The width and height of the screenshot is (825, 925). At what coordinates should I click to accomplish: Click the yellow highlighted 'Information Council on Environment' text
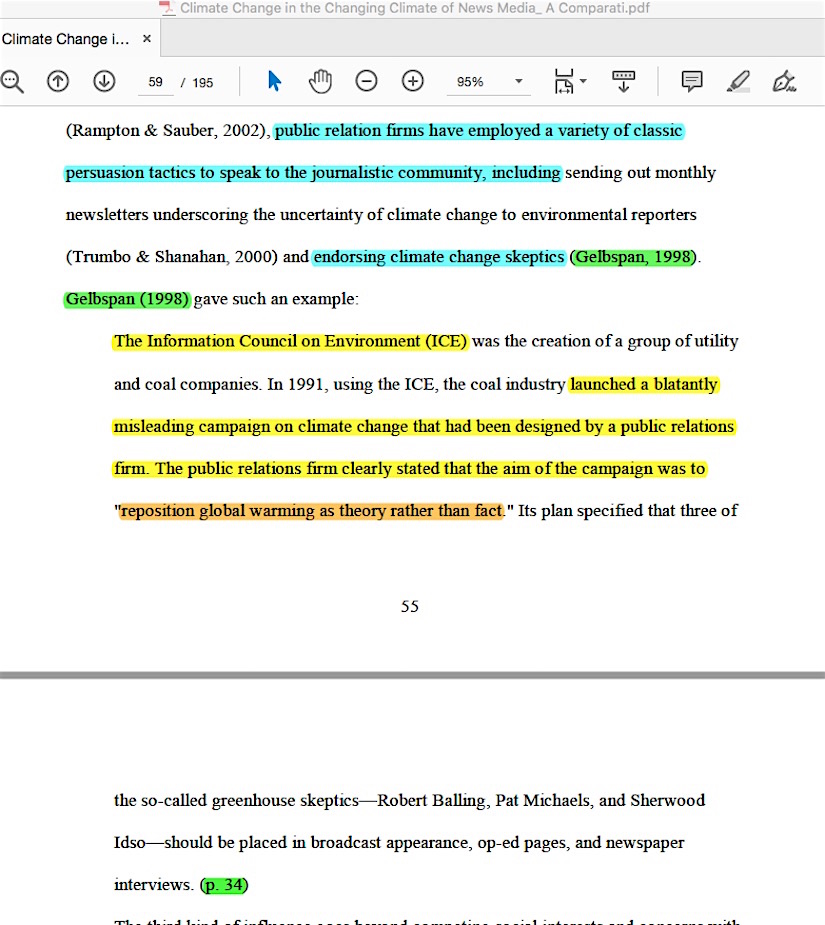point(290,341)
